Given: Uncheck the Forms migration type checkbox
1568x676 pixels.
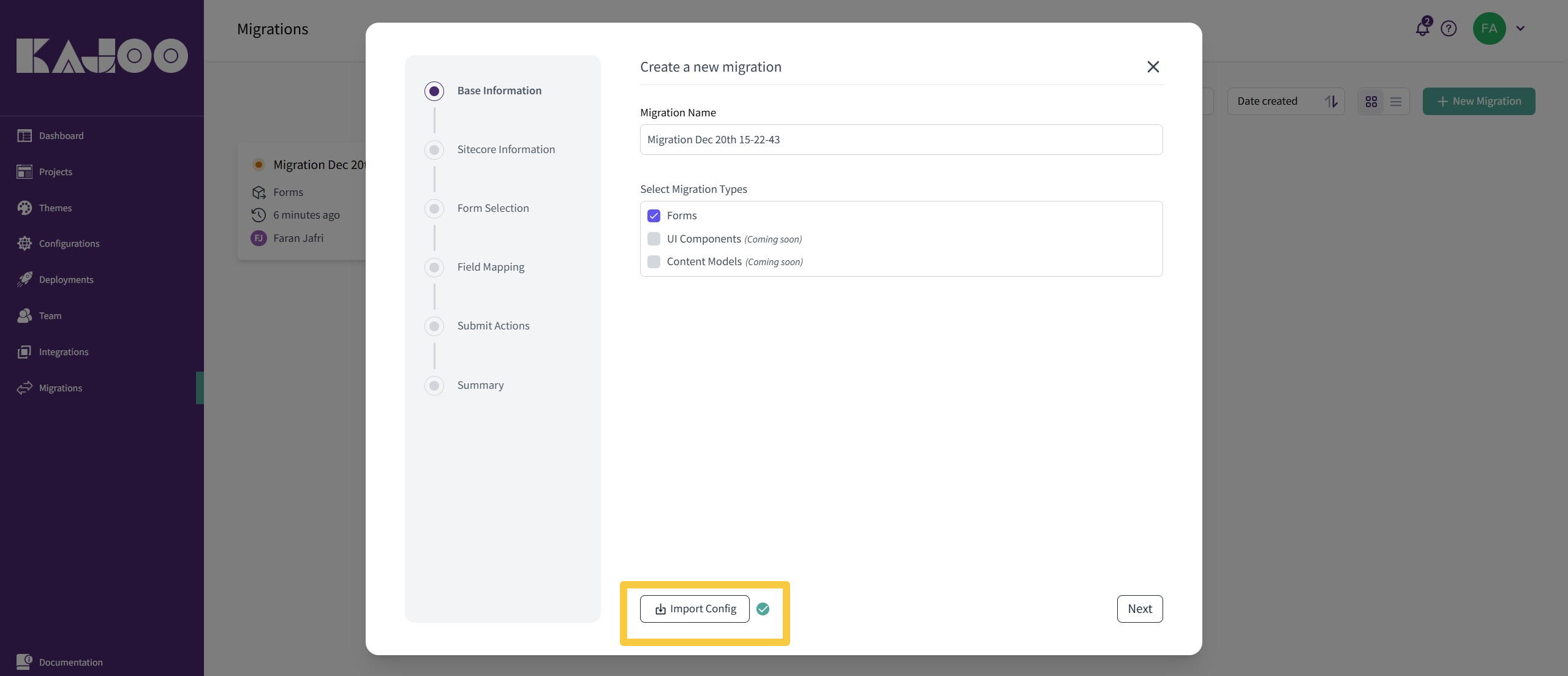Looking at the screenshot, I should click(654, 216).
